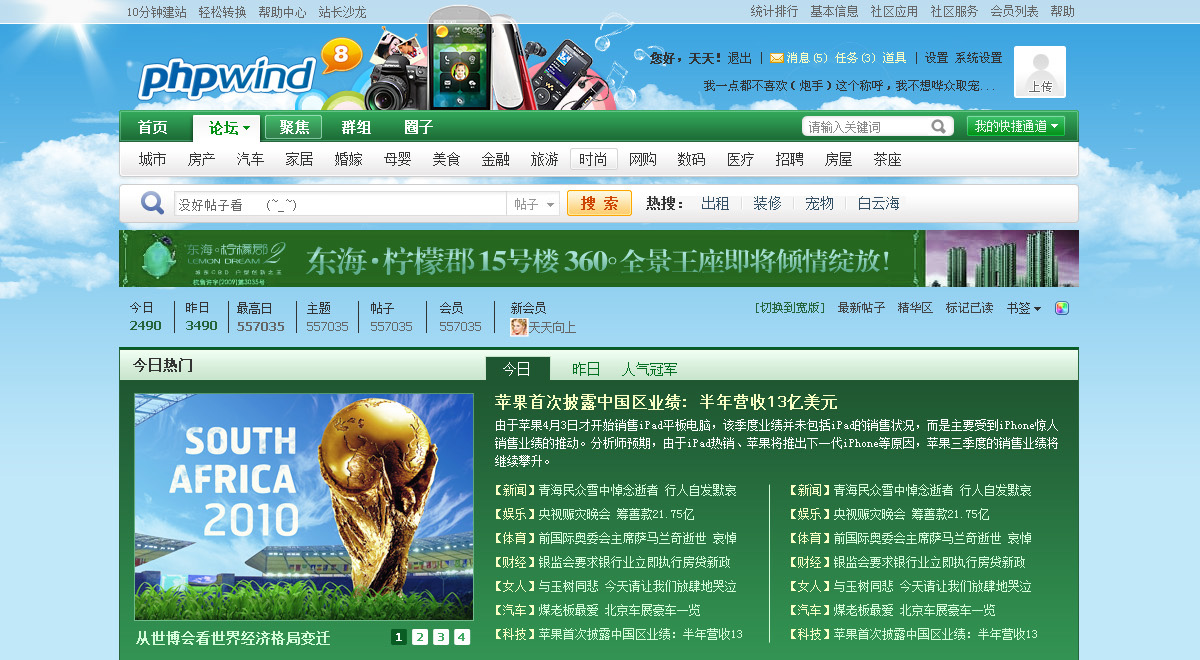
Task: Open 道具 link
Action: 894,58
